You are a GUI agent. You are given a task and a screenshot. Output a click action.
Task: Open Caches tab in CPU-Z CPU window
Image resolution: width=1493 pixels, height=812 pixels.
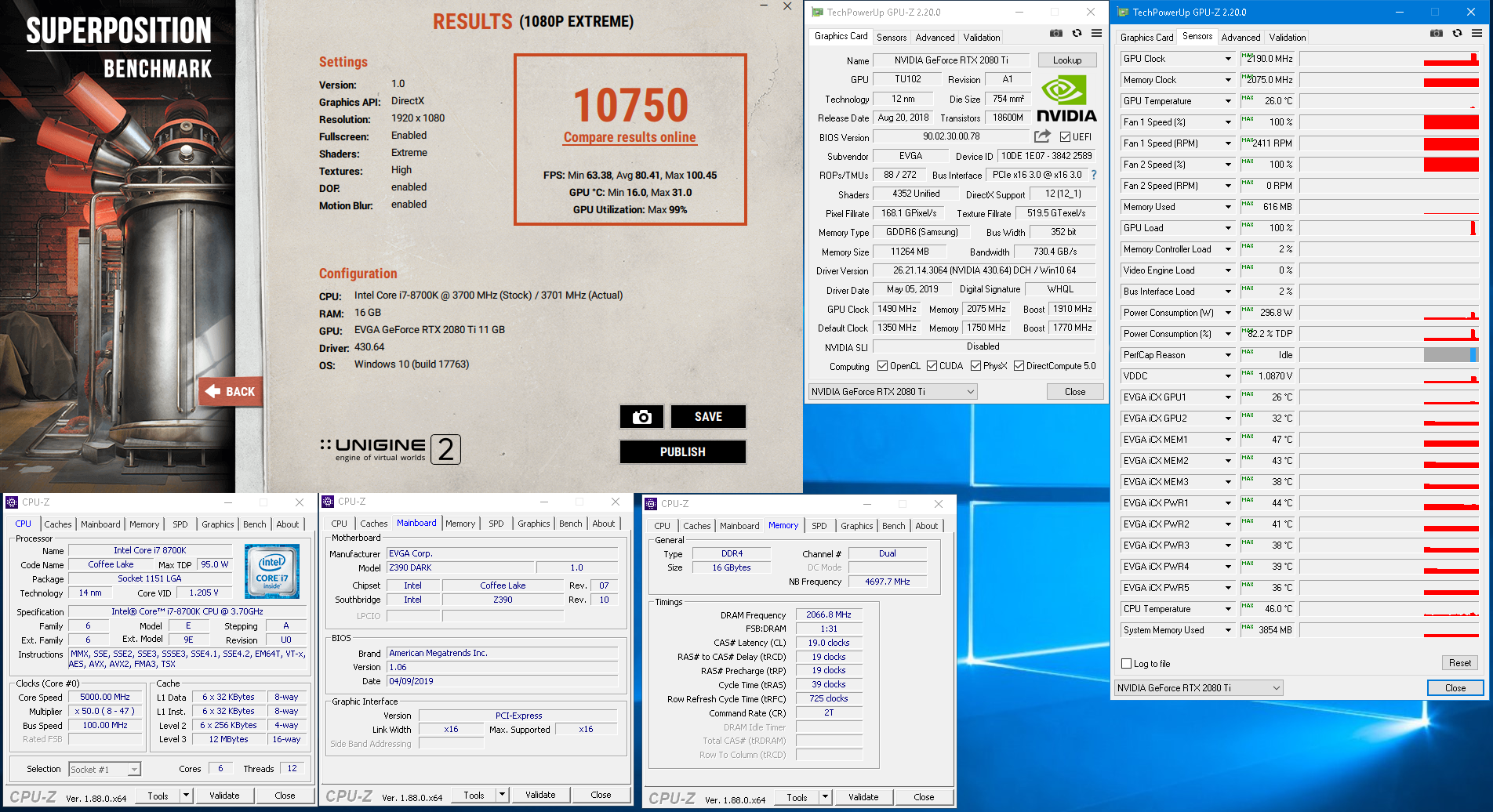pos(58,524)
